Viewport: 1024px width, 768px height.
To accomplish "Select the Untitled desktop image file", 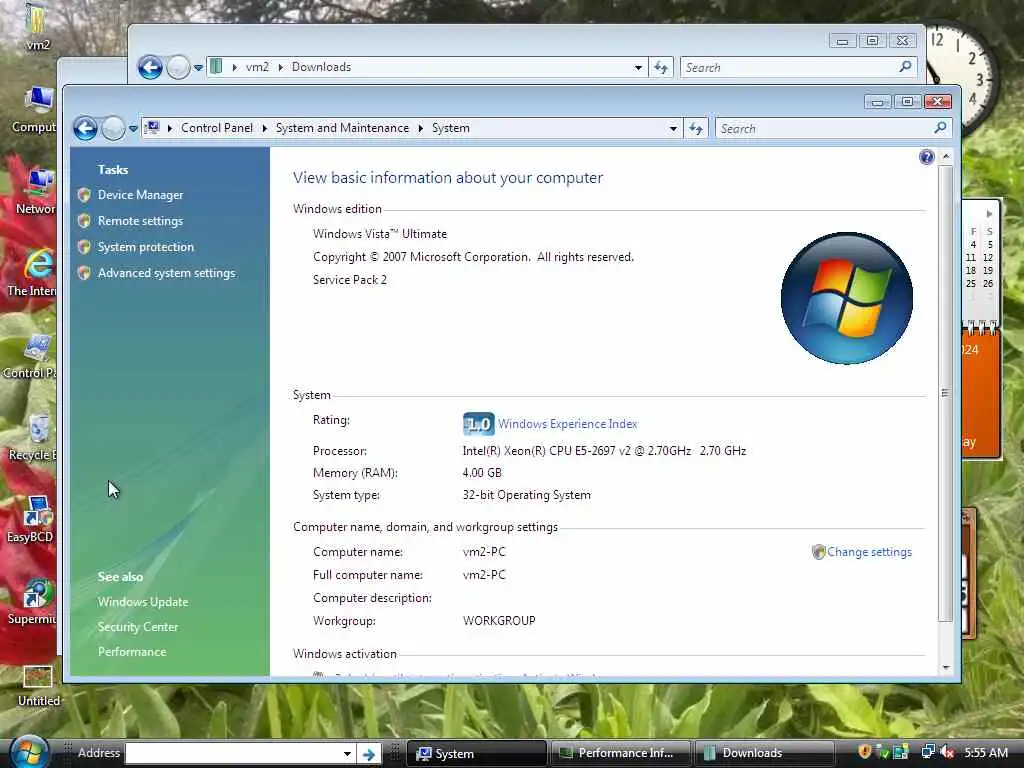I will tap(39, 686).
